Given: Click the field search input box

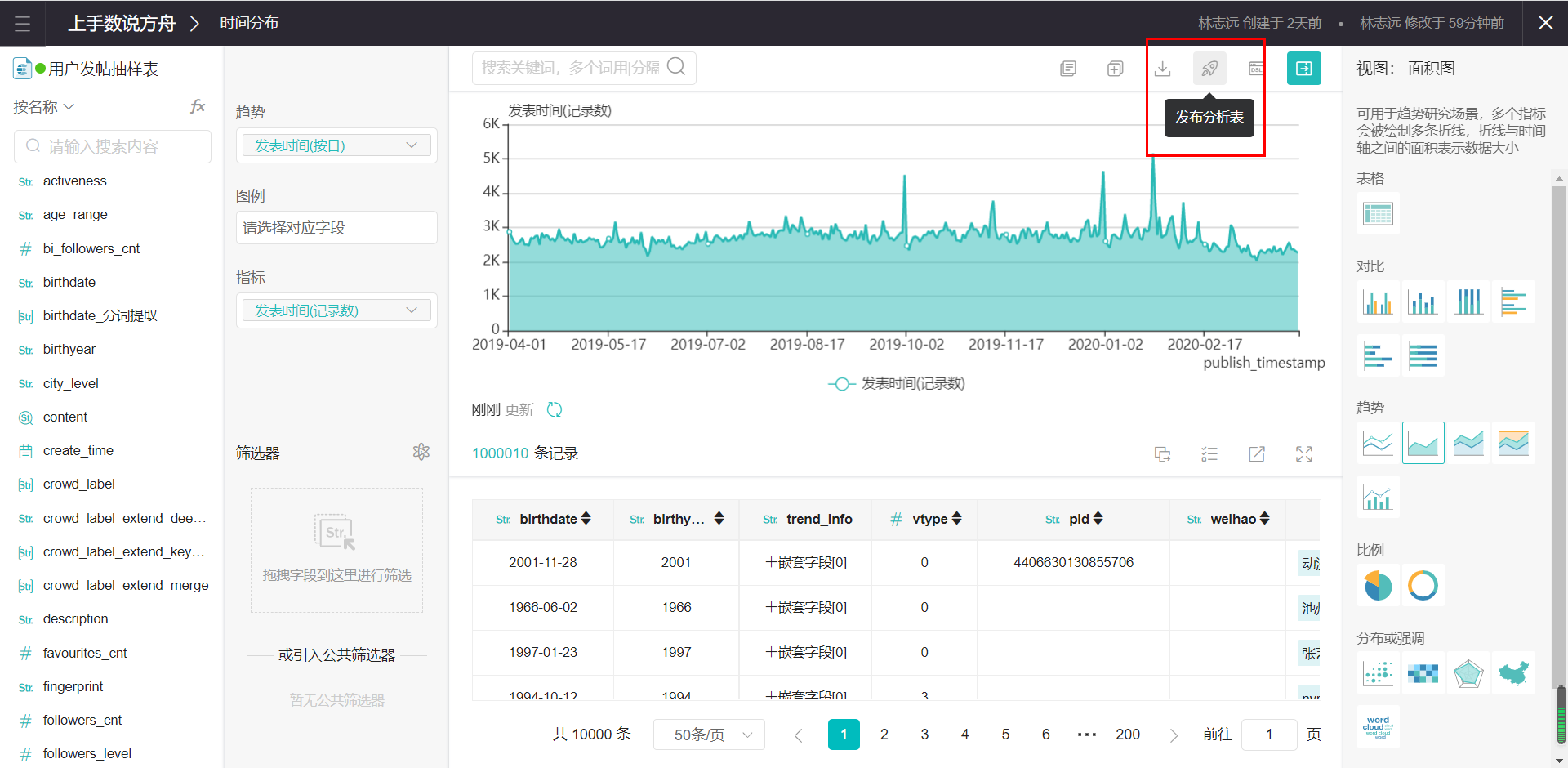Looking at the screenshot, I should click(113, 146).
